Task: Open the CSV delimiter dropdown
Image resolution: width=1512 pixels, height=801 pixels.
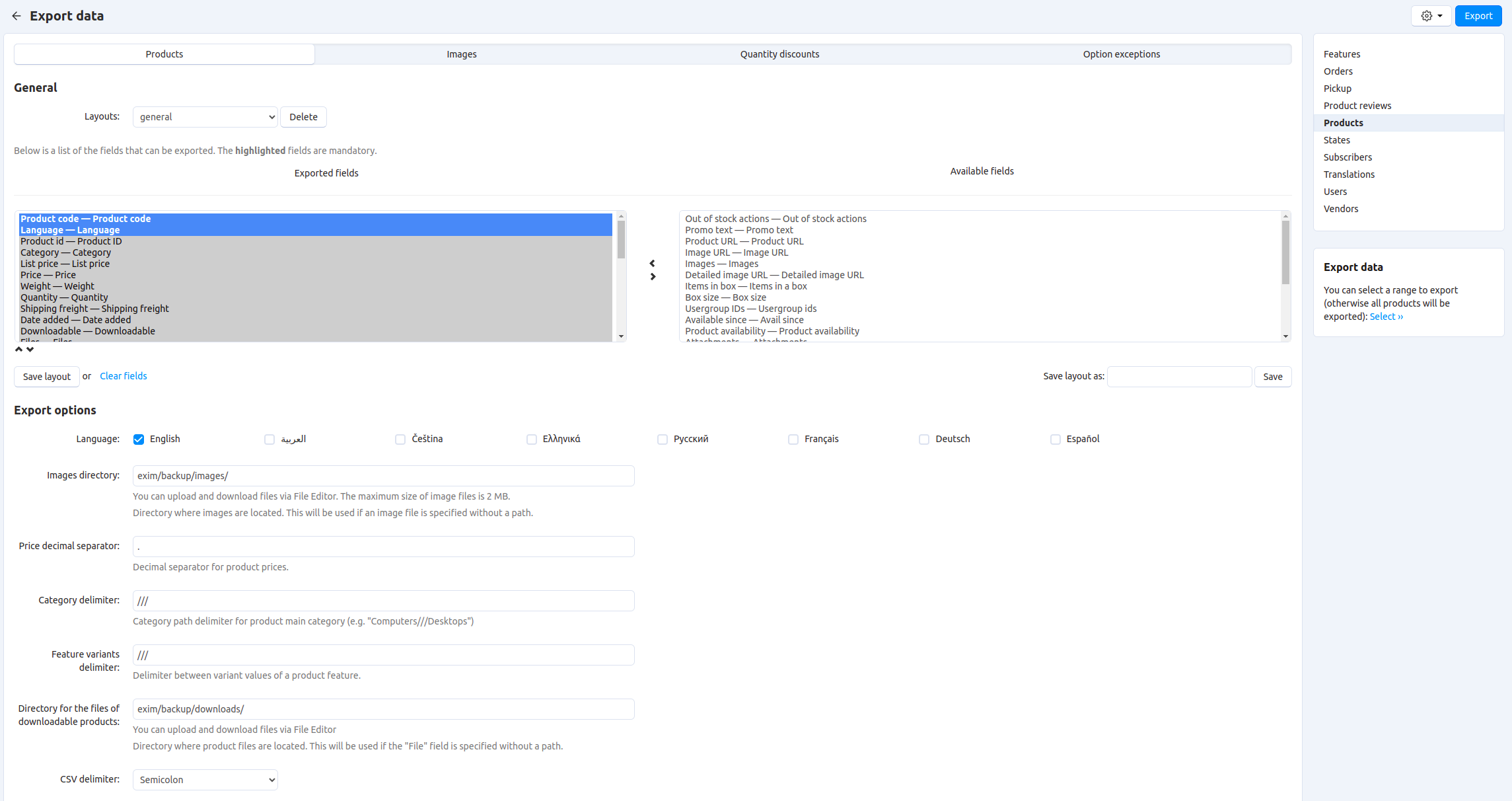Action: [205, 780]
